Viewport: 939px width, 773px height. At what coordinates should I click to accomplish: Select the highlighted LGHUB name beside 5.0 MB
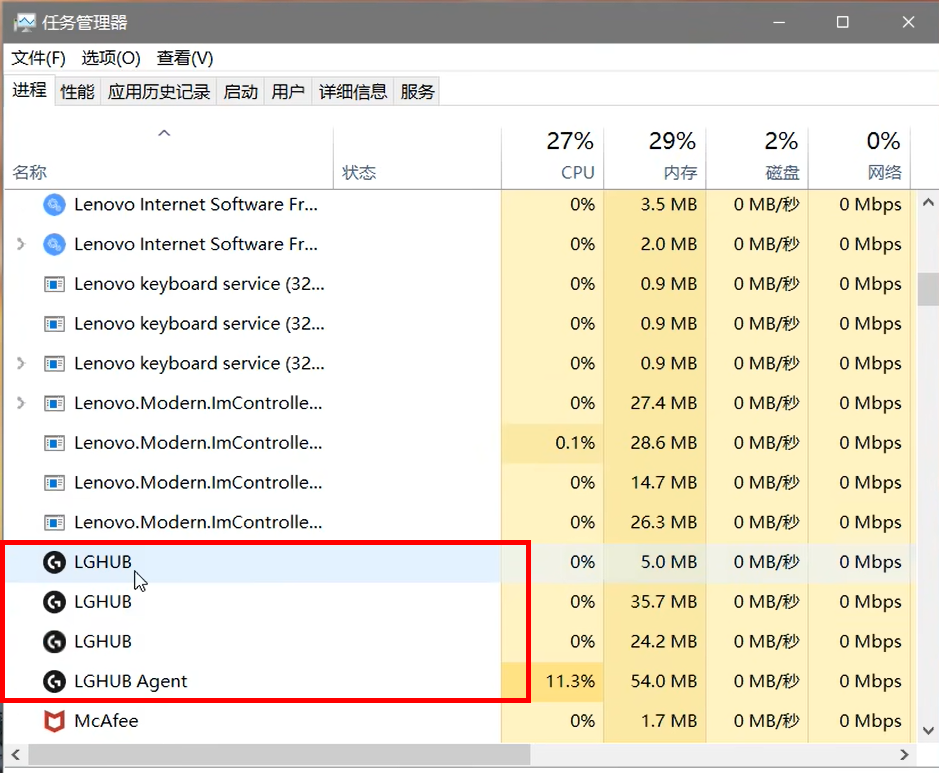coord(103,562)
